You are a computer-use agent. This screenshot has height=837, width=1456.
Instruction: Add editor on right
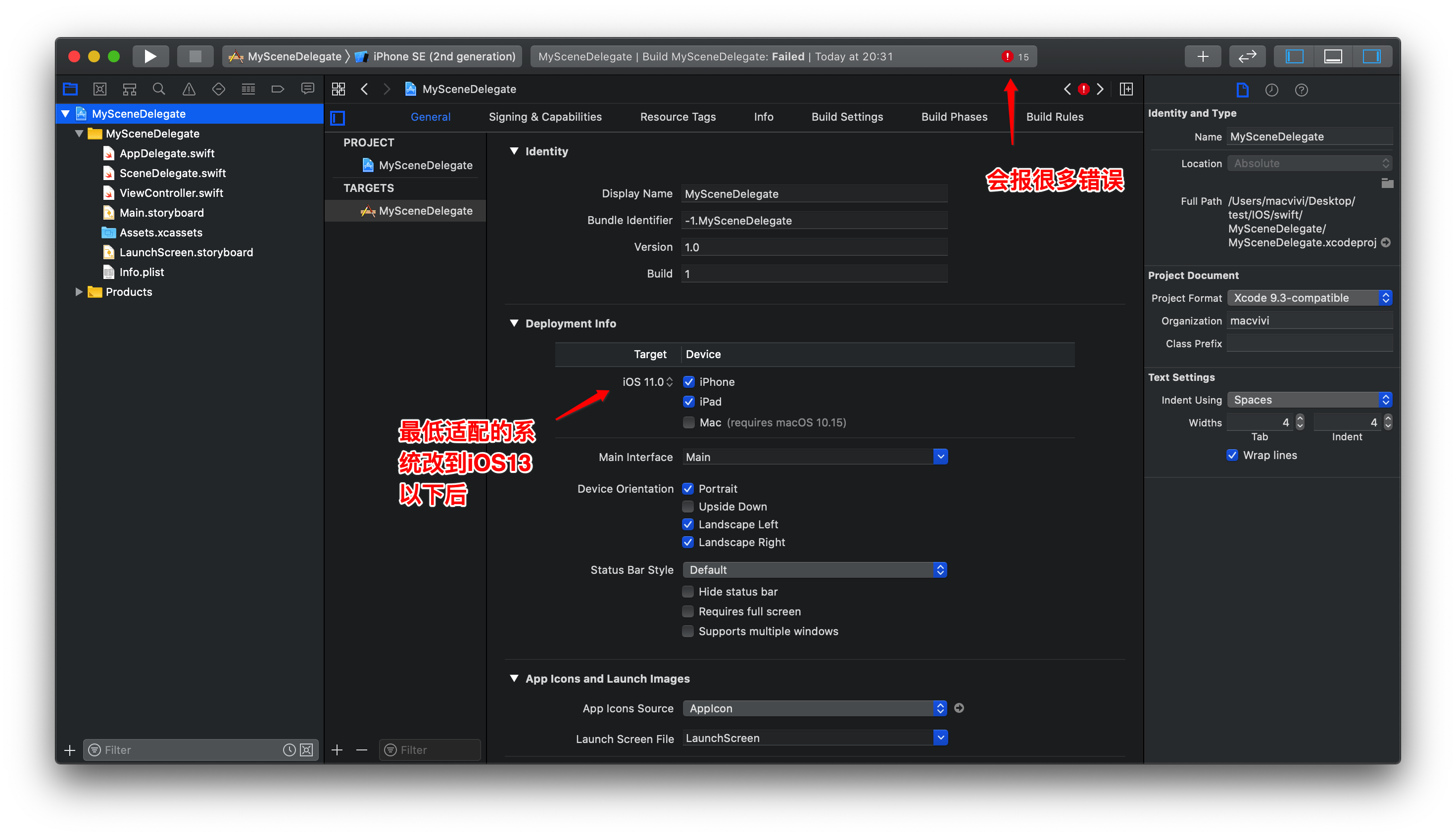pyautogui.click(x=1126, y=89)
